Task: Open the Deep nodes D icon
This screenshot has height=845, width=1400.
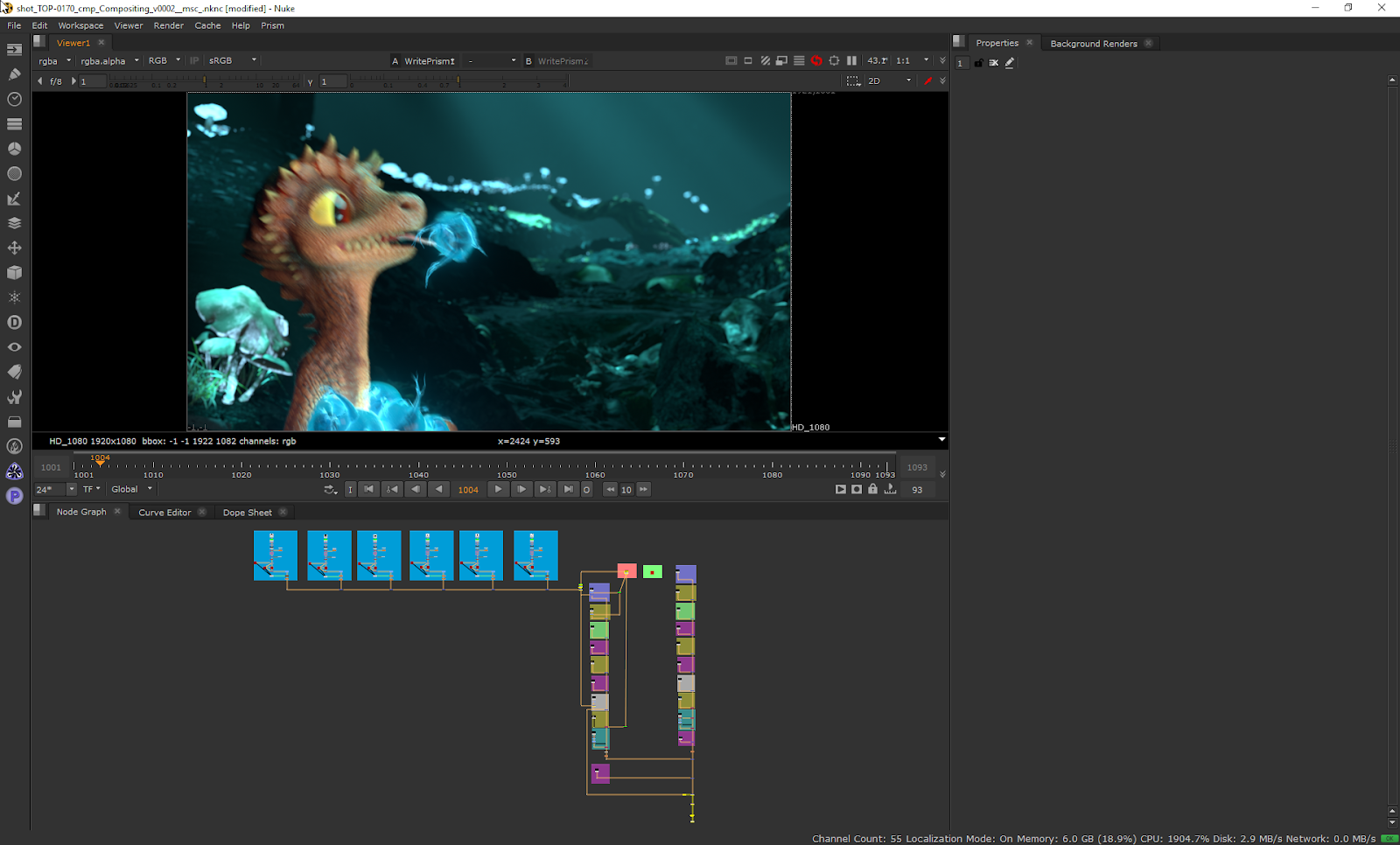Action: pyautogui.click(x=14, y=323)
